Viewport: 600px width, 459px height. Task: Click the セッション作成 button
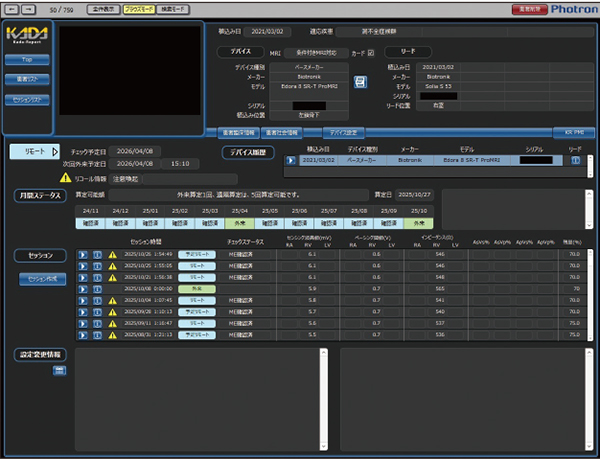[40, 279]
